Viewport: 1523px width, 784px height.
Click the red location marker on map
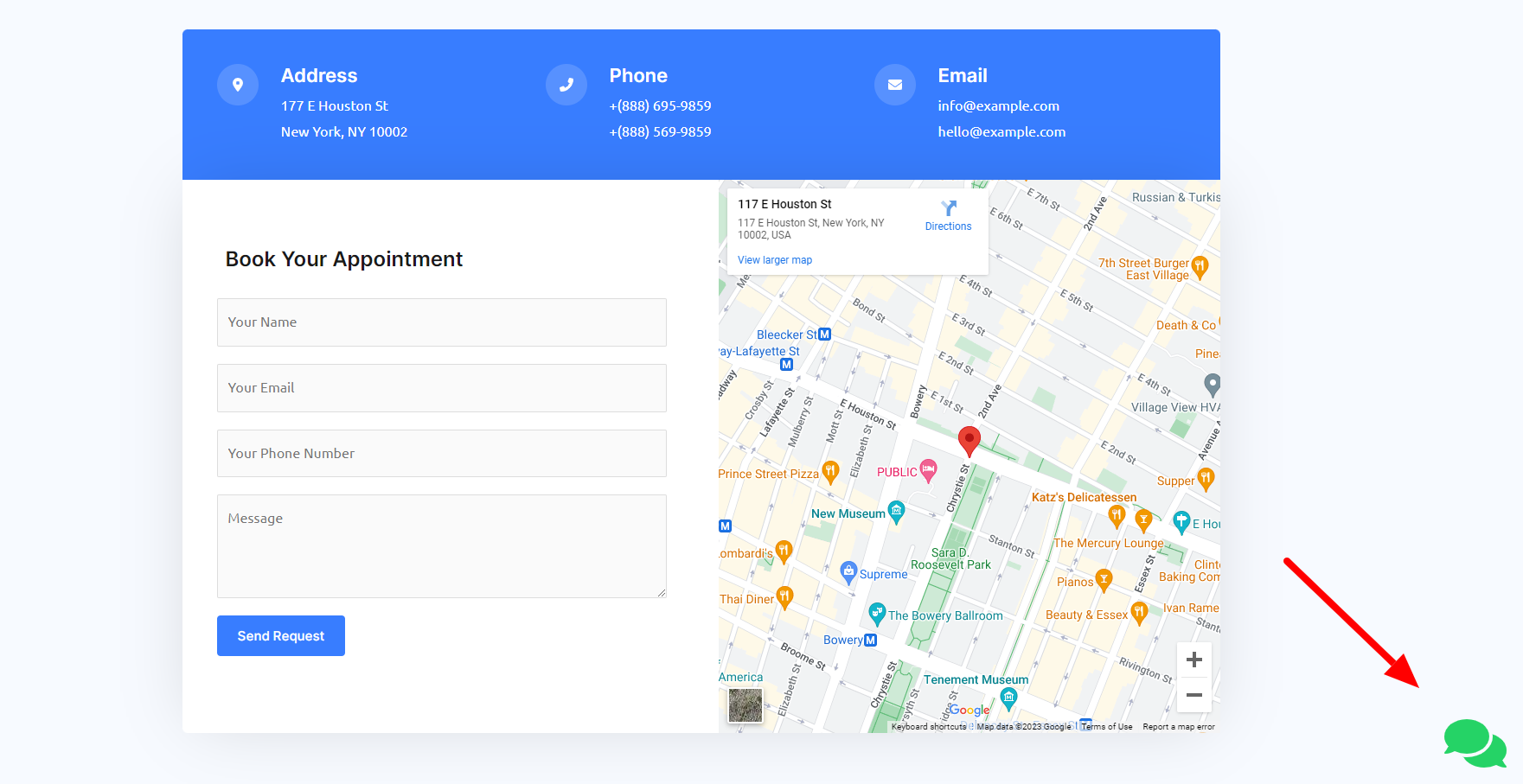pyautogui.click(x=969, y=441)
